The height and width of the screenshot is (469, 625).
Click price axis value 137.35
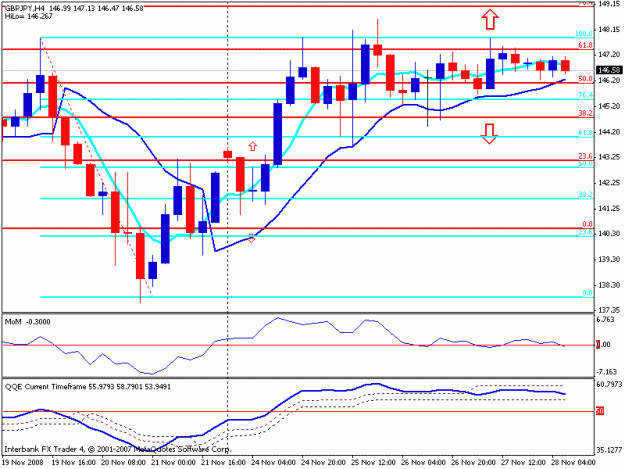pos(609,310)
